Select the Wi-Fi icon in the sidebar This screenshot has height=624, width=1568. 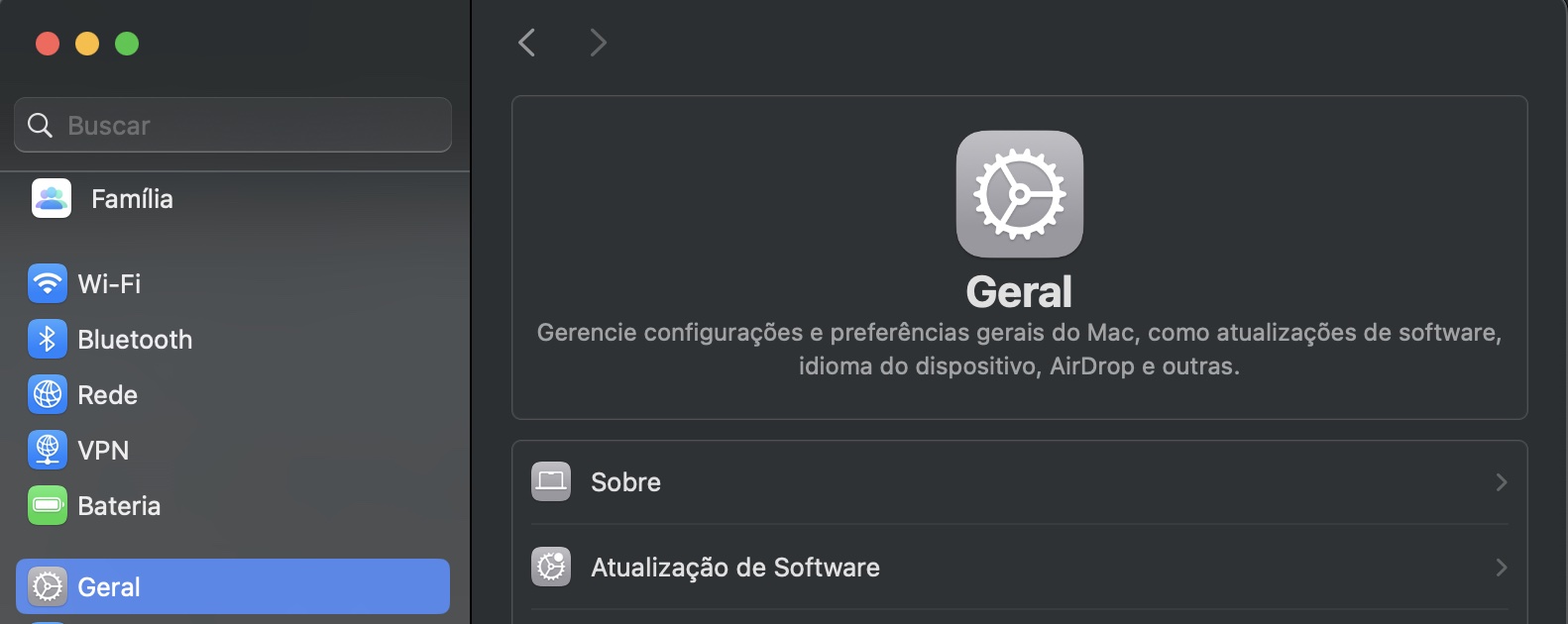click(48, 283)
